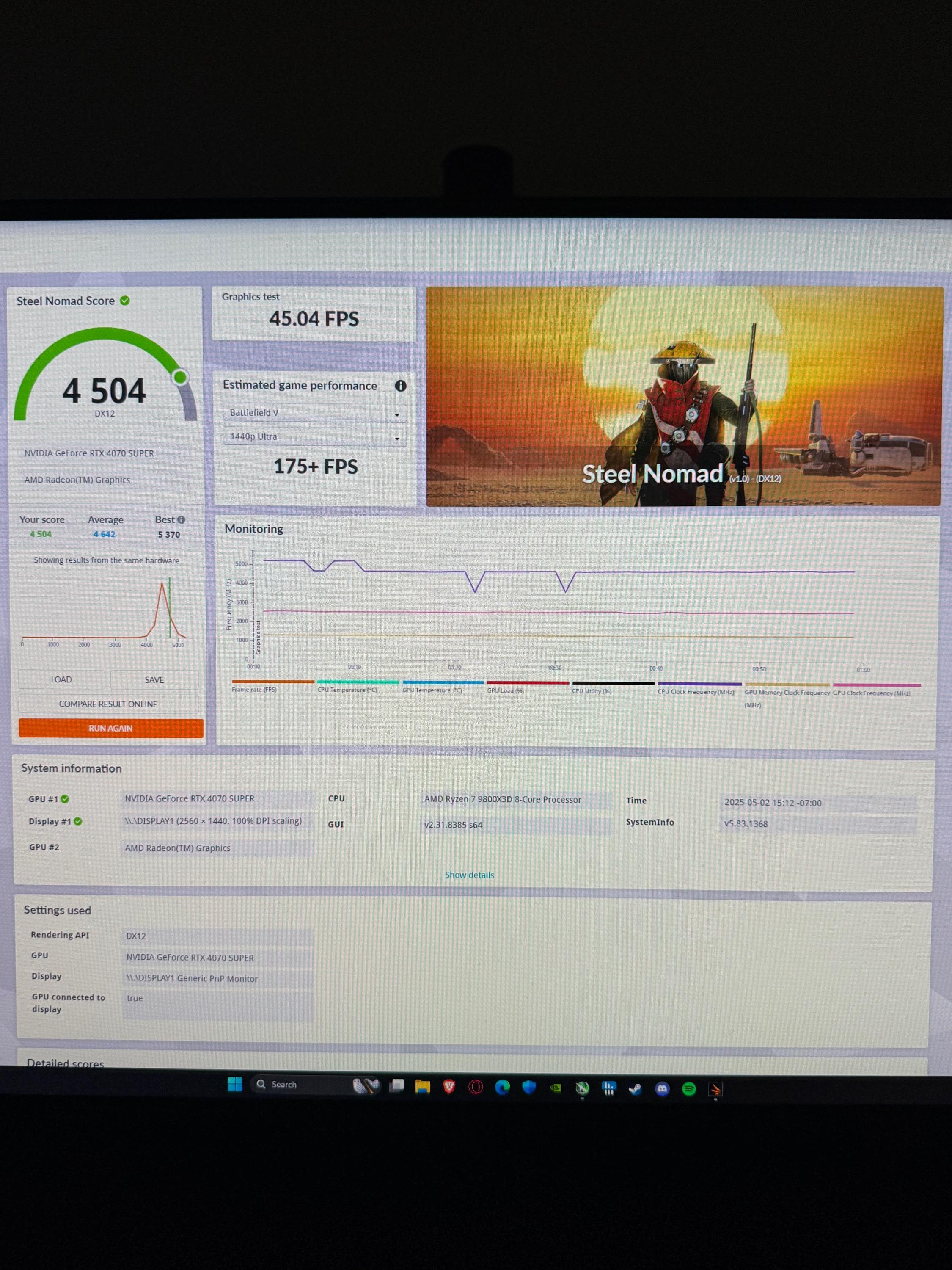952x1270 pixels.
Task: Click the RUN AGAIN button
Action: 111,728
